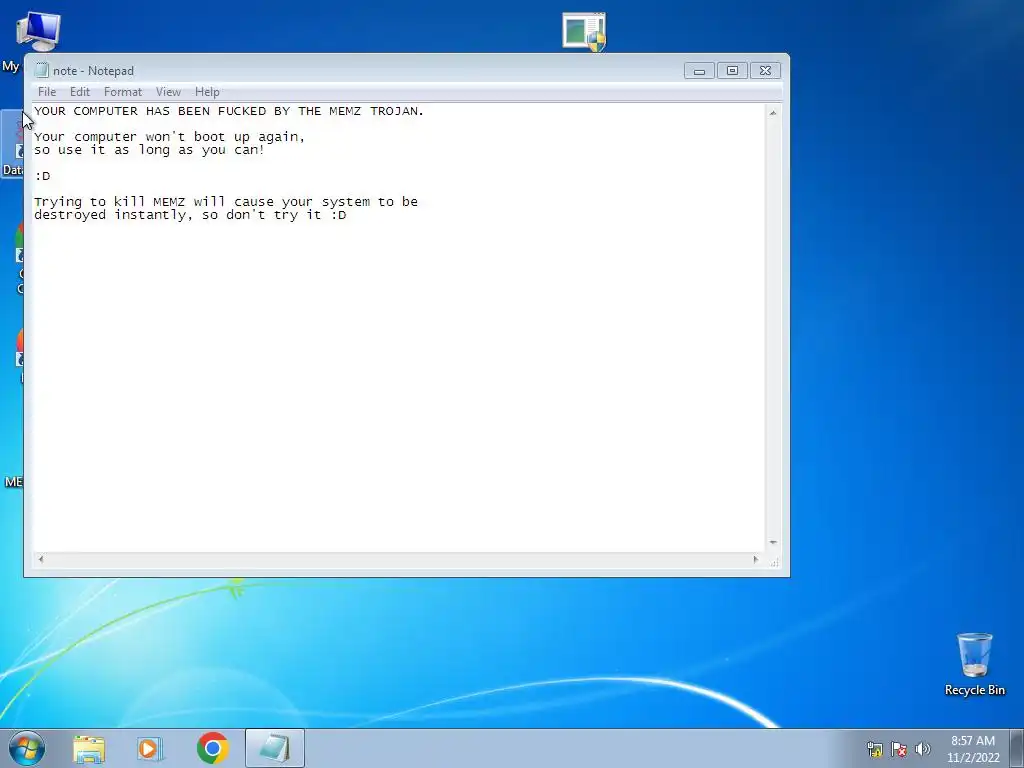Image resolution: width=1024 pixels, height=768 pixels.
Task: Open the Help menu in Notepad
Action: 207,92
